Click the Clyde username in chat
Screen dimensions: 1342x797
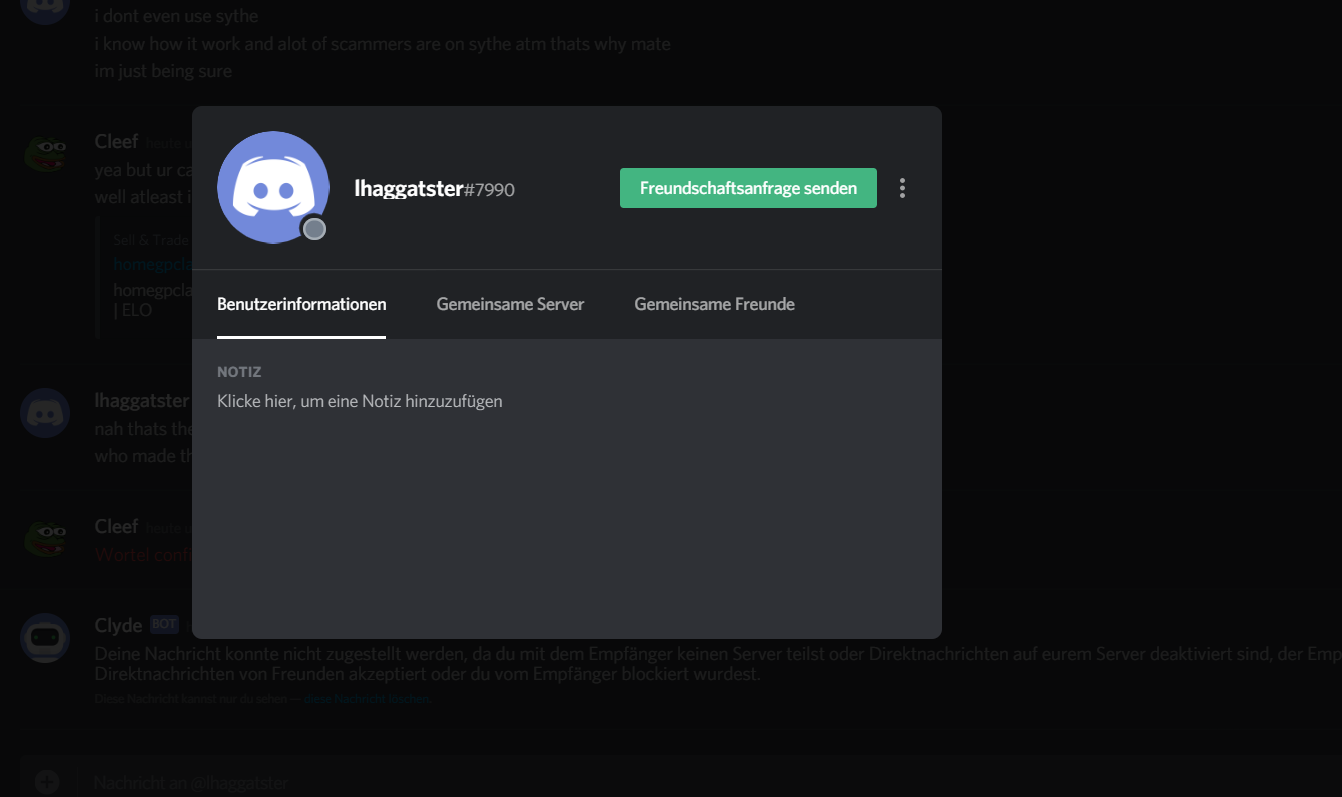[118, 625]
